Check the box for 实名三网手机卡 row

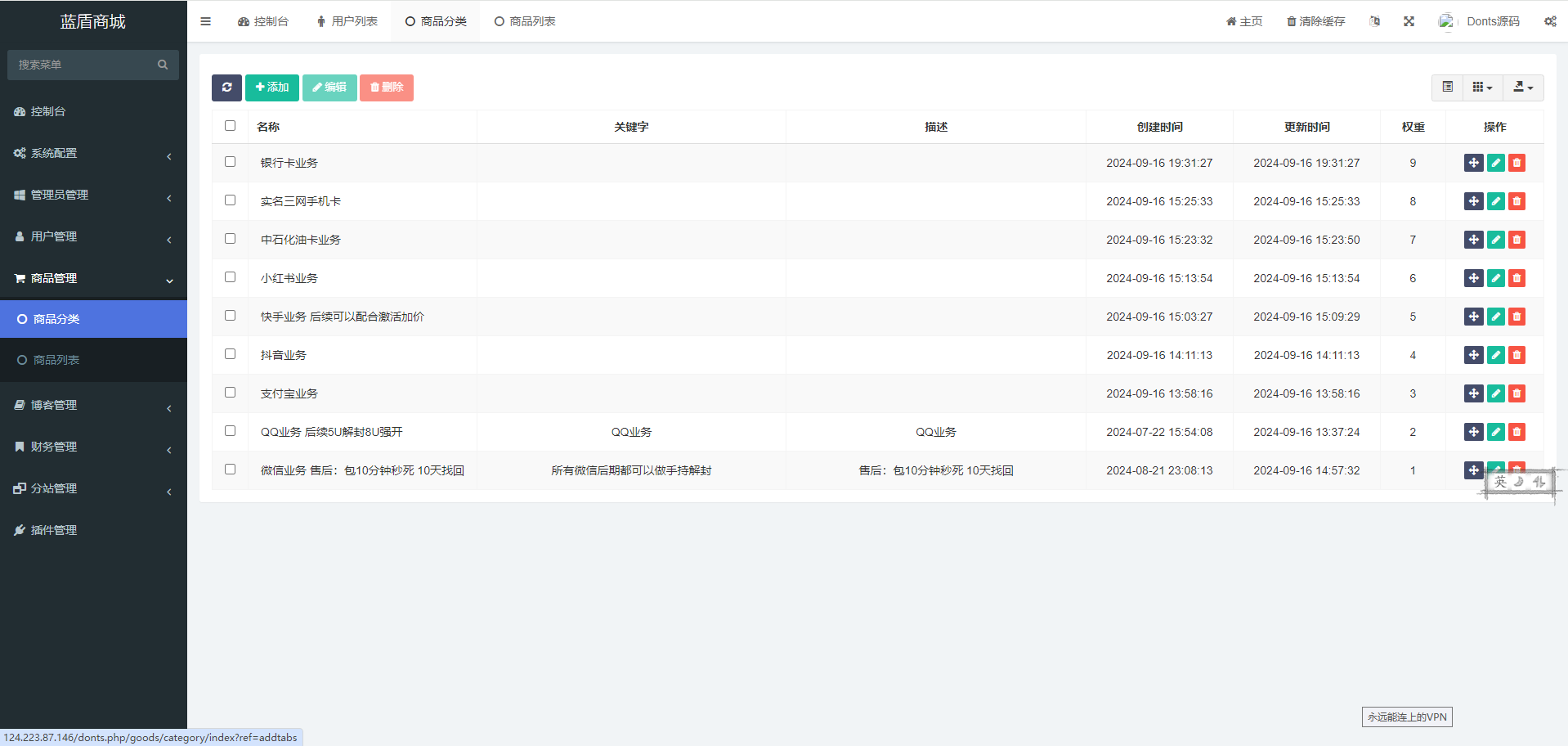[230, 200]
